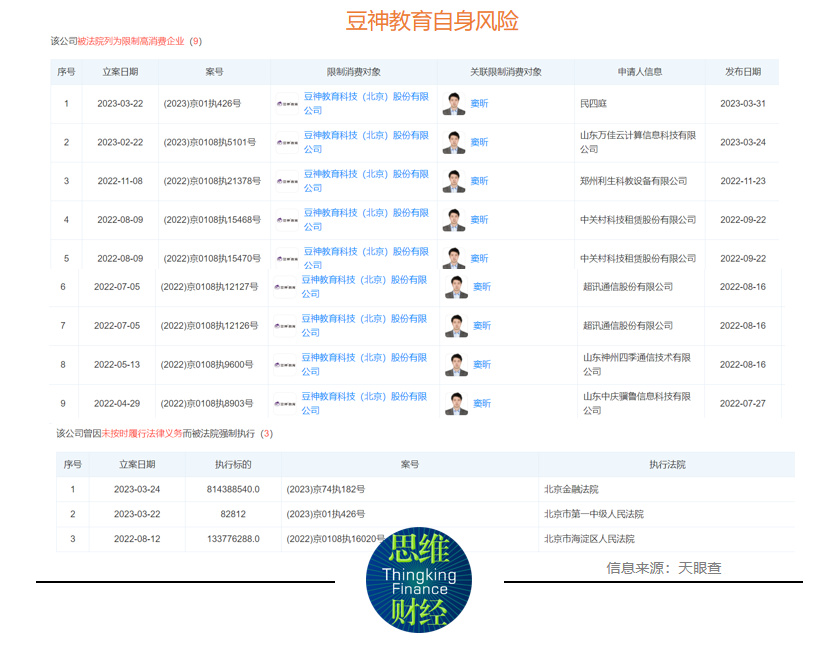Image resolution: width=838 pixels, height=645 pixels.
Task: Open 豆神教育科技 link beside case 京0108执15468号
Action: click(366, 220)
